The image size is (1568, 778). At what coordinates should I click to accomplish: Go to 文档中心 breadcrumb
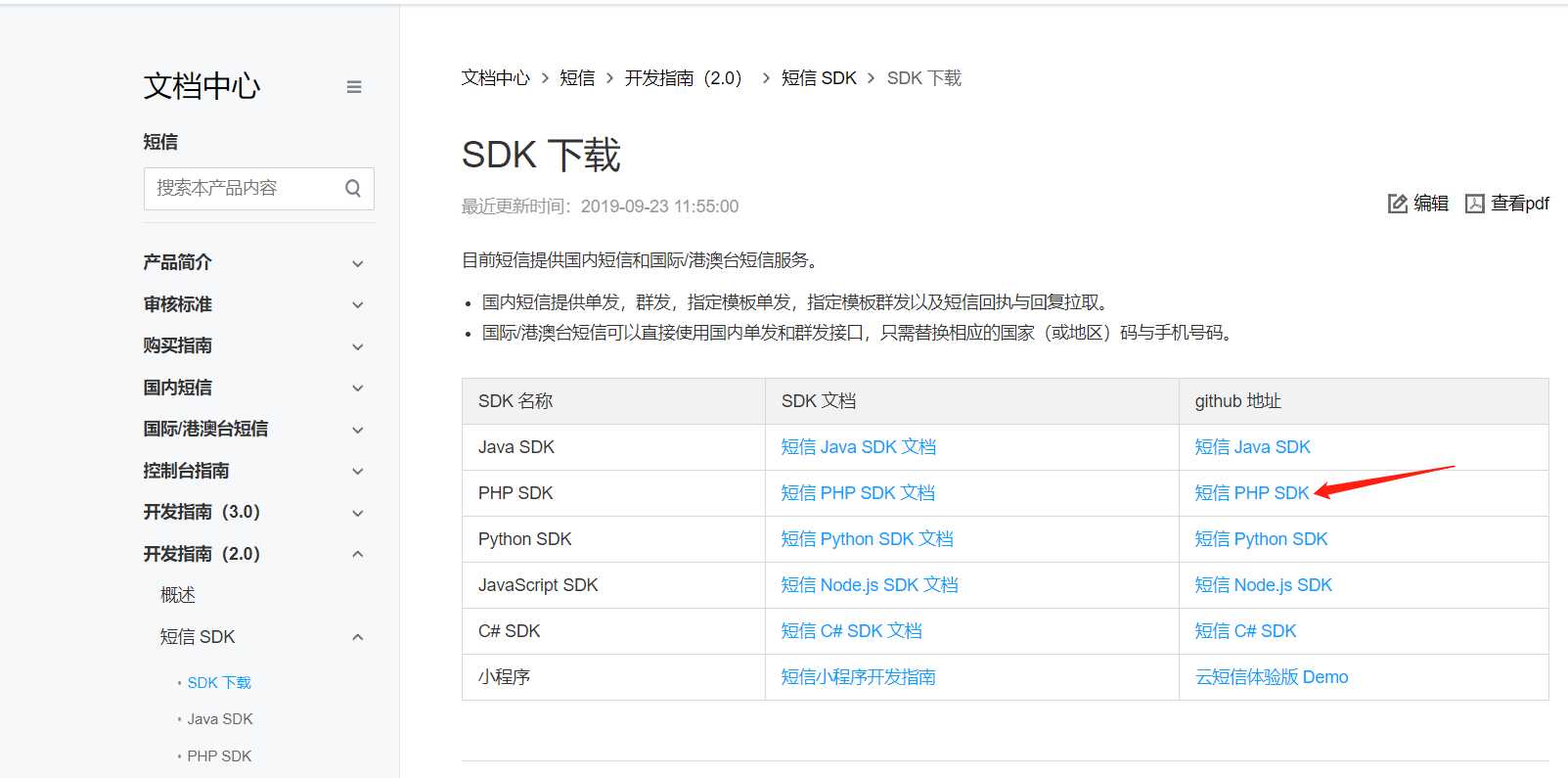click(x=496, y=78)
